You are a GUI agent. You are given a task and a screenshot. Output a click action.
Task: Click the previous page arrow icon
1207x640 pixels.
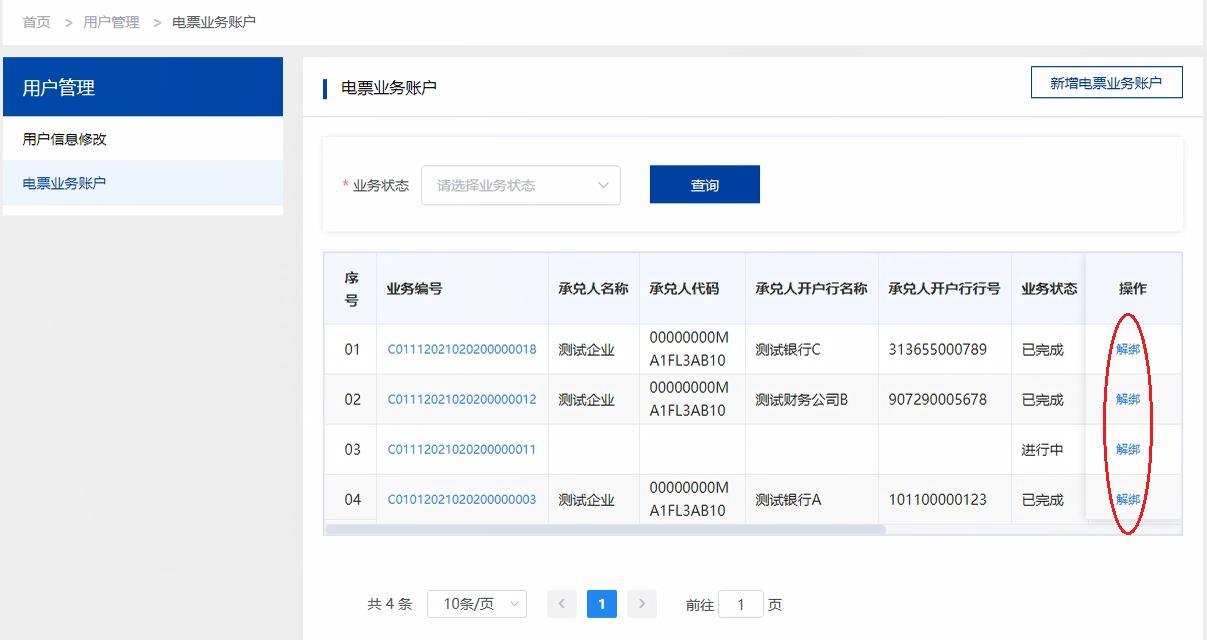[561, 604]
